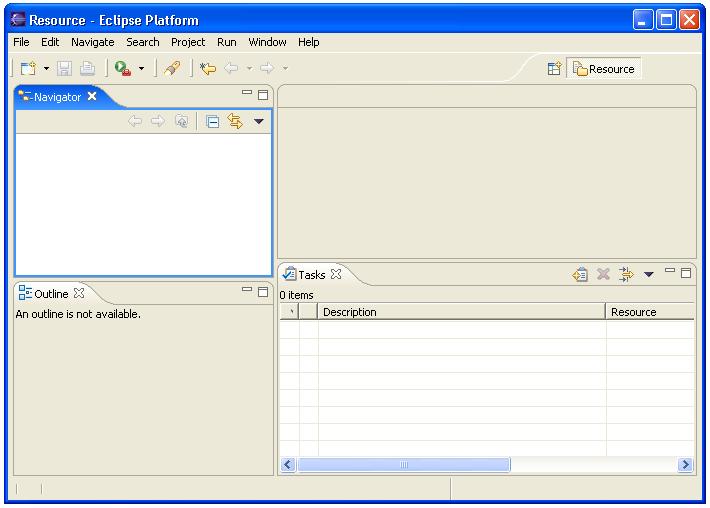The width and height of the screenshot is (710, 508).
Task: Open the Tasks view menu triangle
Action: 648,274
